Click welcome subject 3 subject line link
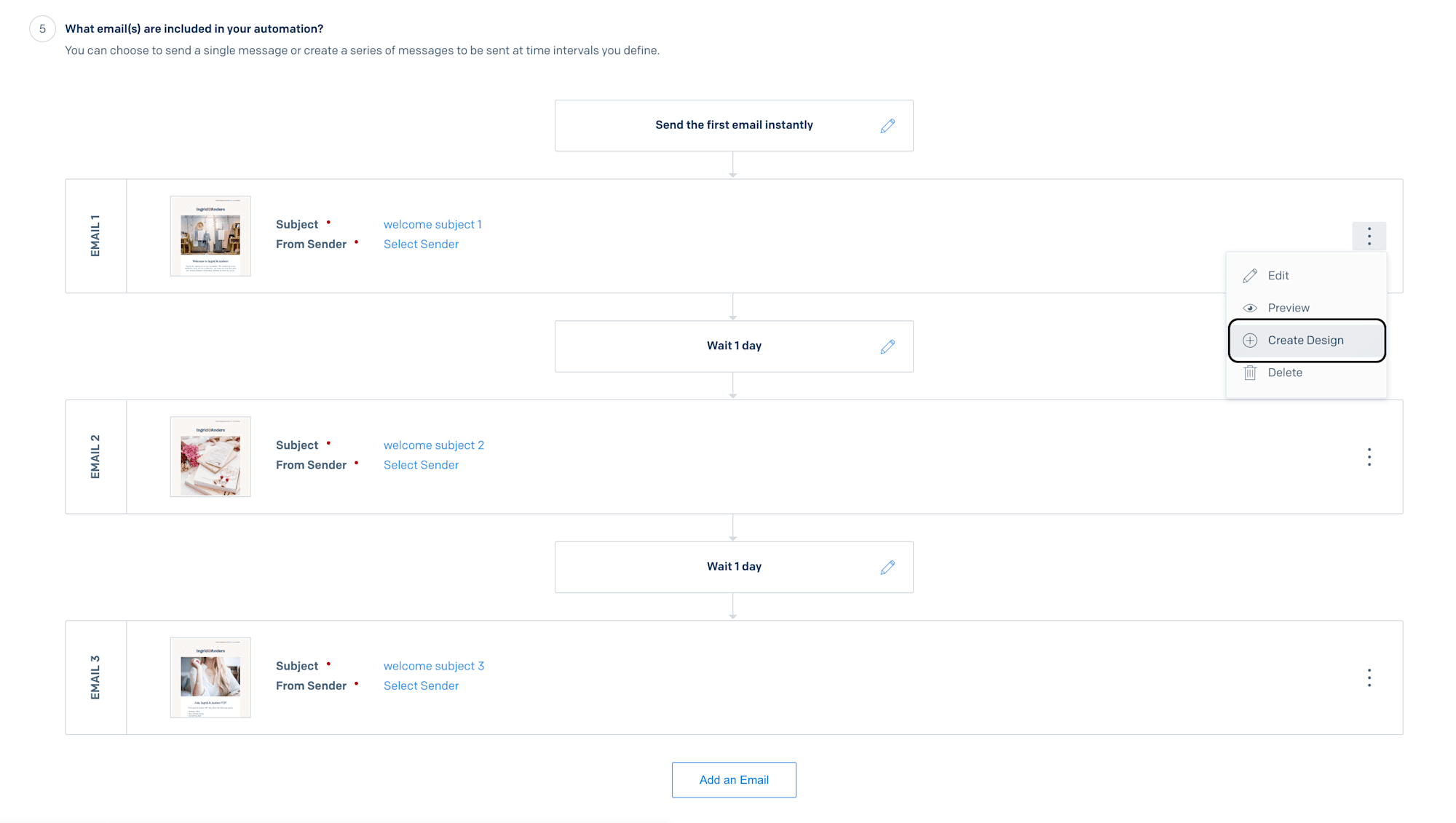 coord(434,665)
